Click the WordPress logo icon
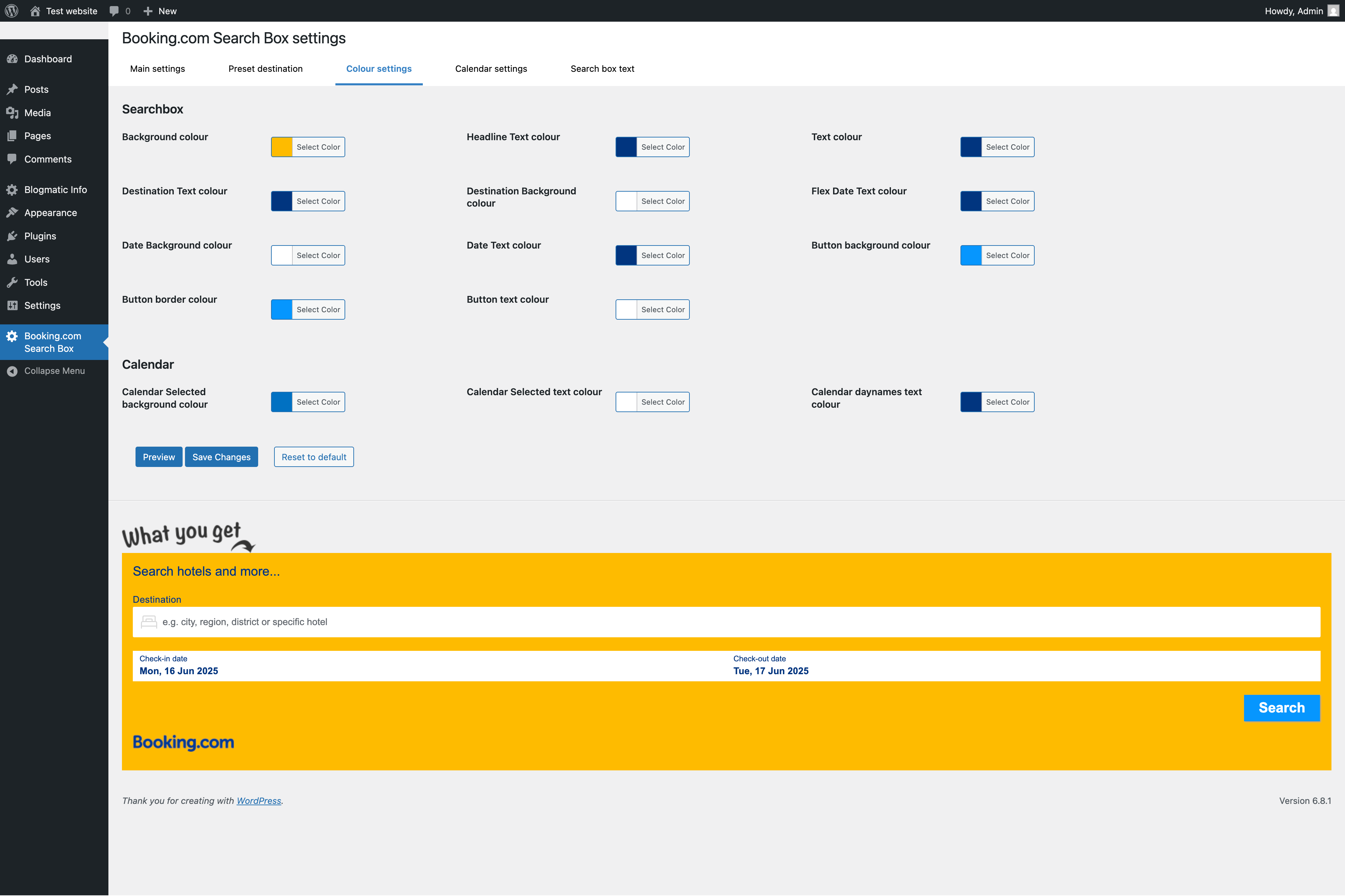The width and height of the screenshot is (1345, 896). 12,11
